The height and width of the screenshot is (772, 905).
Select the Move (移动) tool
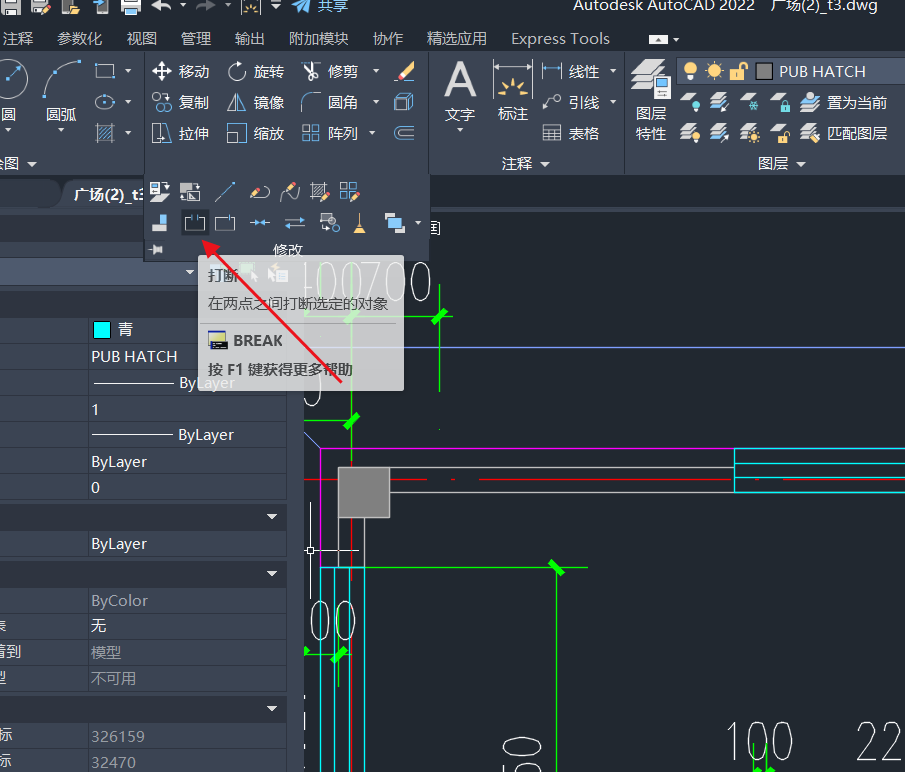point(180,72)
